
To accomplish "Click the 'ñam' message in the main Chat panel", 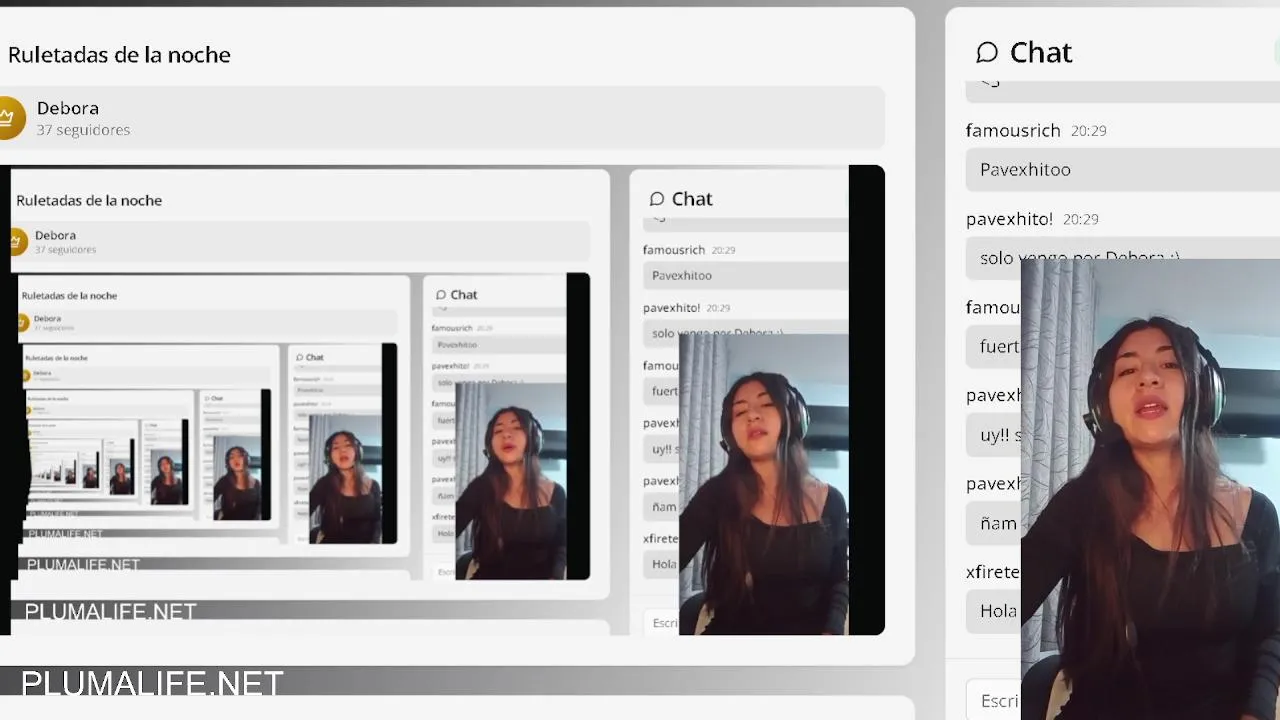I will pyautogui.click(x=994, y=523).
